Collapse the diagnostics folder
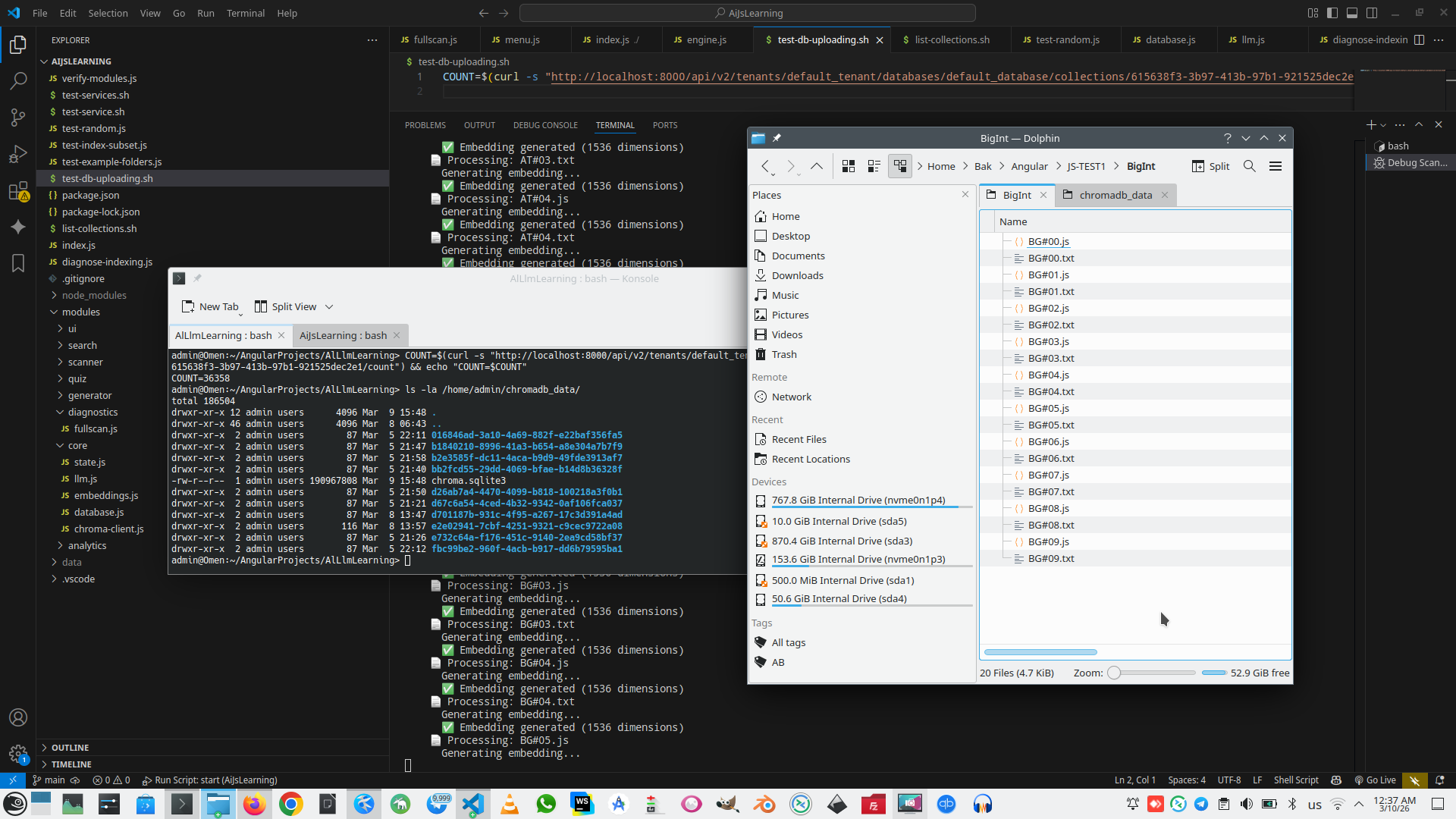Screen dimensions: 1456x819 tap(93, 412)
